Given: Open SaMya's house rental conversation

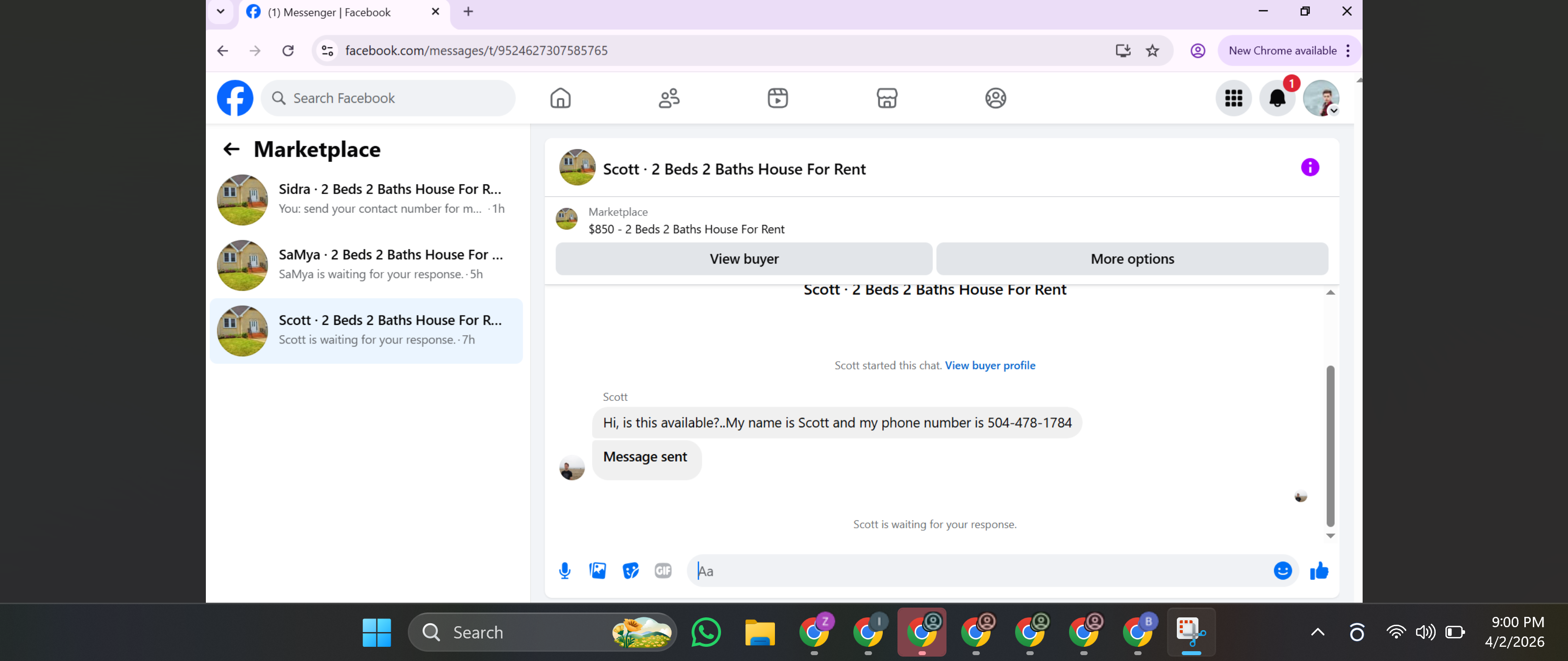Looking at the screenshot, I should [x=366, y=266].
